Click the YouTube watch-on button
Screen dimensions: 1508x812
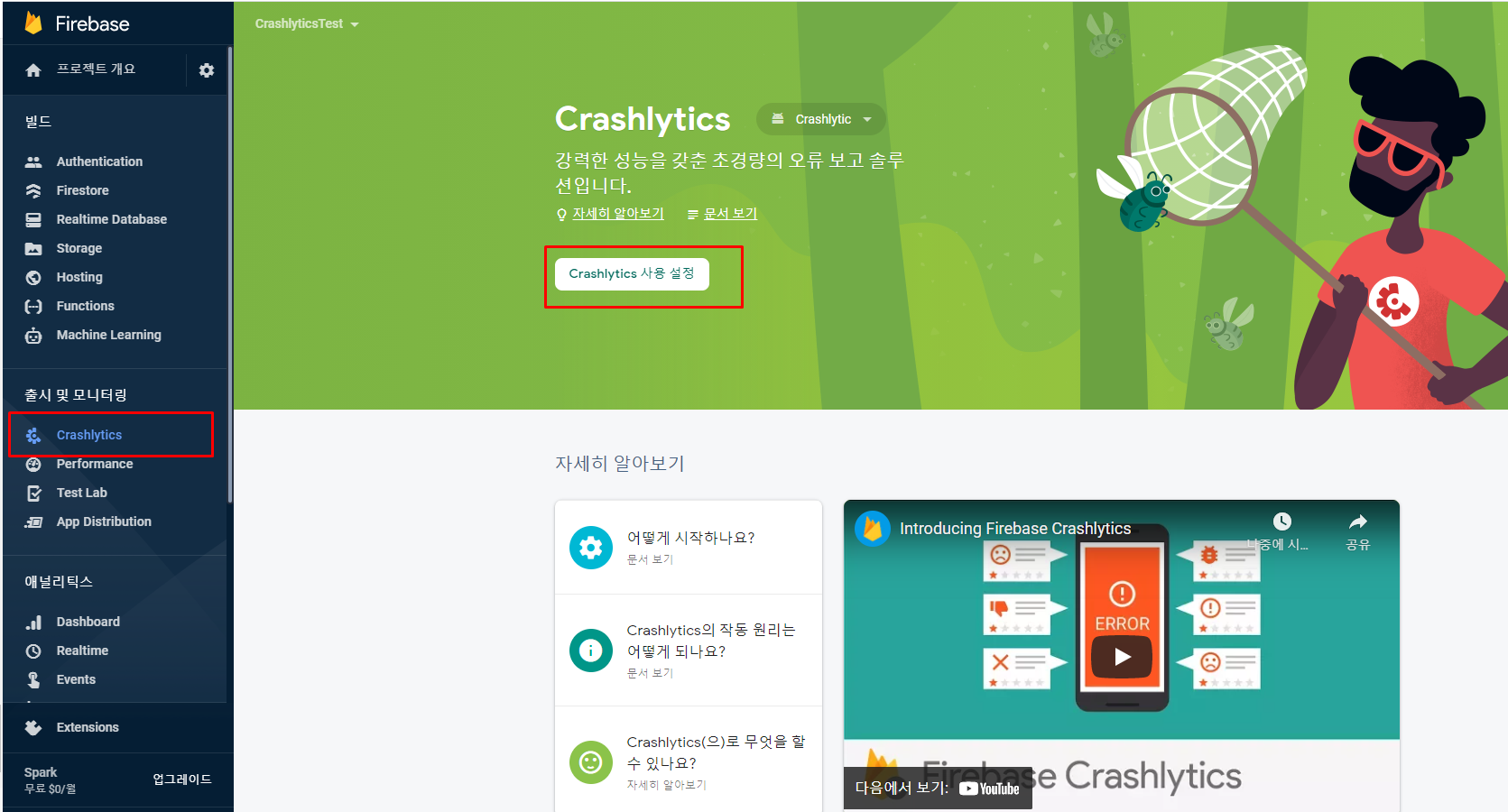pos(938,789)
